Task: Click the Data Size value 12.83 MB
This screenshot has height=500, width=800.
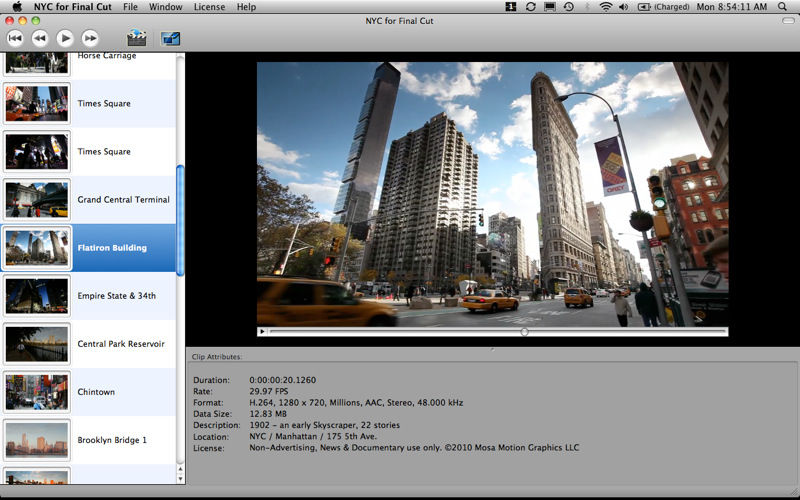Action: pyautogui.click(x=268, y=414)
